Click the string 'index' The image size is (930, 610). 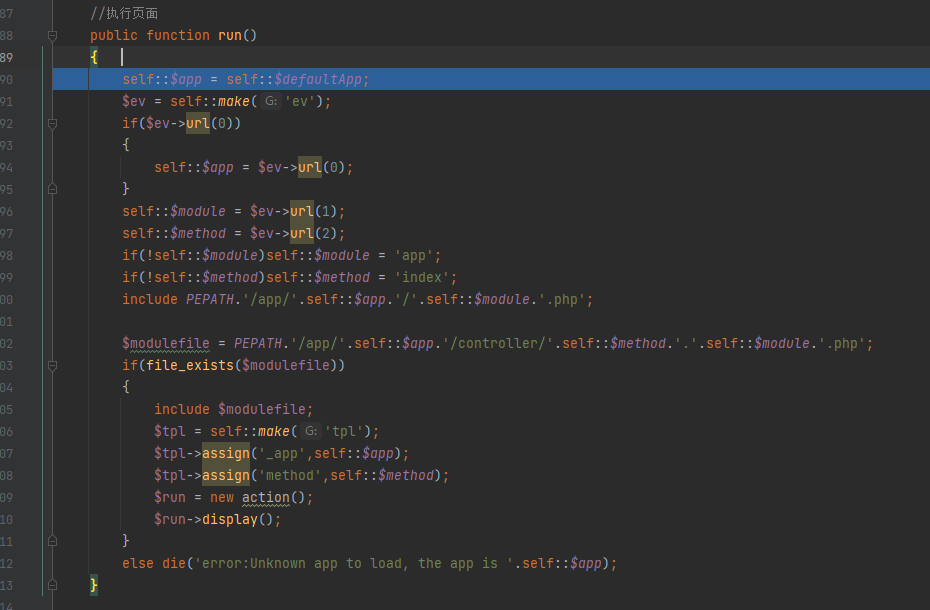click(x=422, y=278)
